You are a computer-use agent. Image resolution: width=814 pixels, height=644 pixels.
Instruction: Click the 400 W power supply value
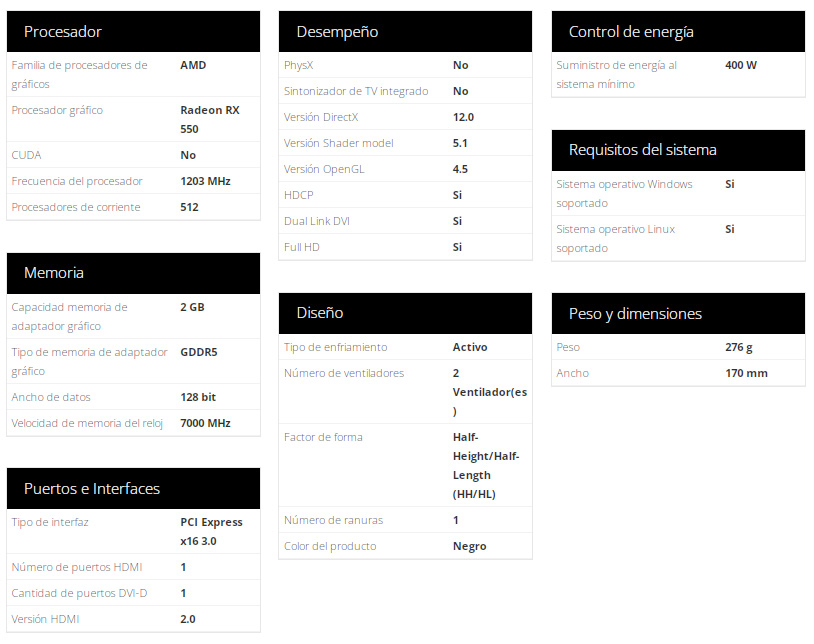coord(741,65)
